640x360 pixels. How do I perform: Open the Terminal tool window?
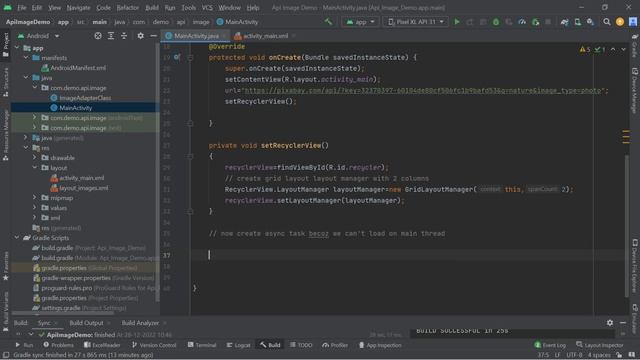pos(202,345)
